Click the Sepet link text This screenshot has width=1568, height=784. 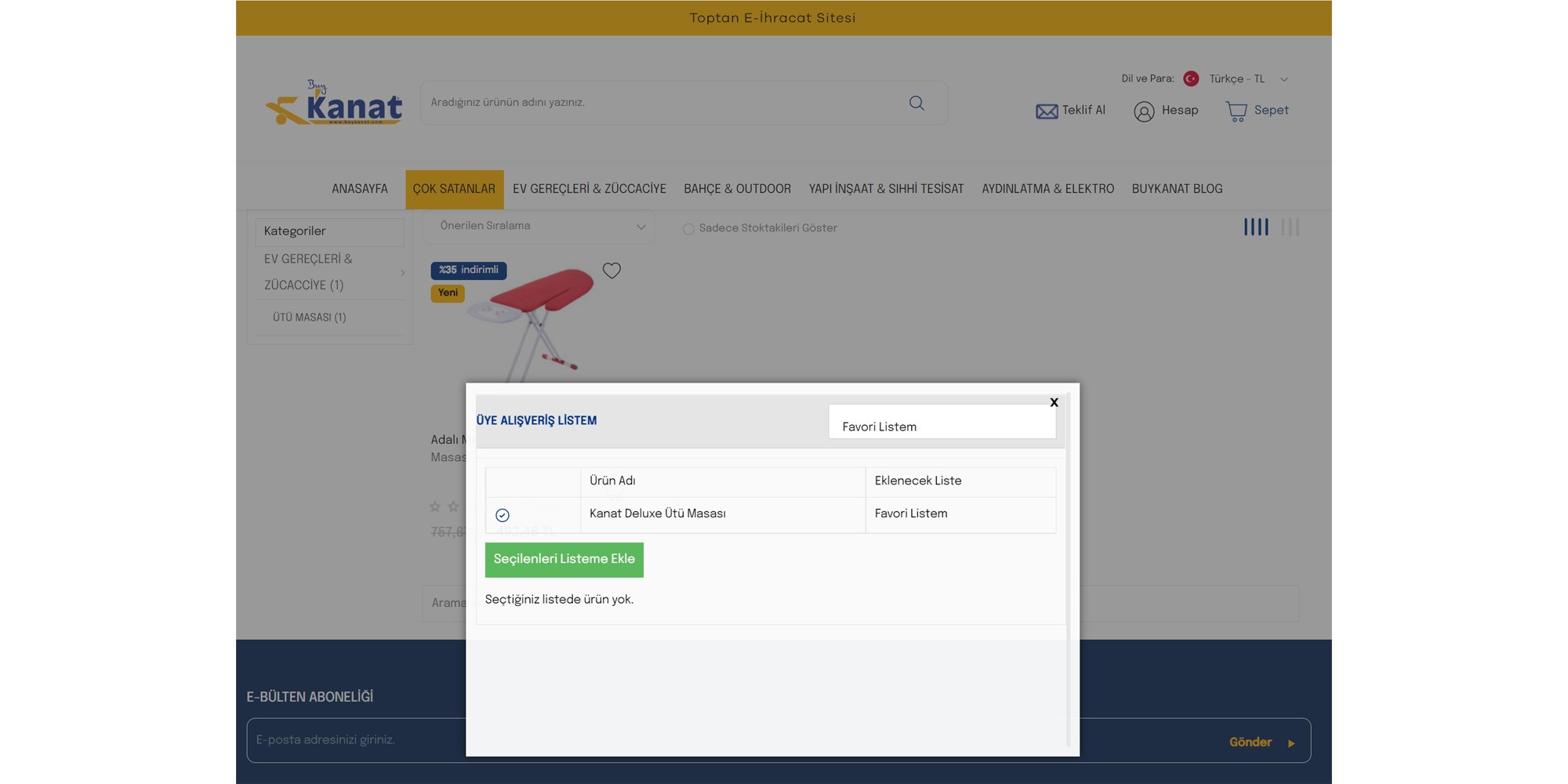pos(1271,111)
